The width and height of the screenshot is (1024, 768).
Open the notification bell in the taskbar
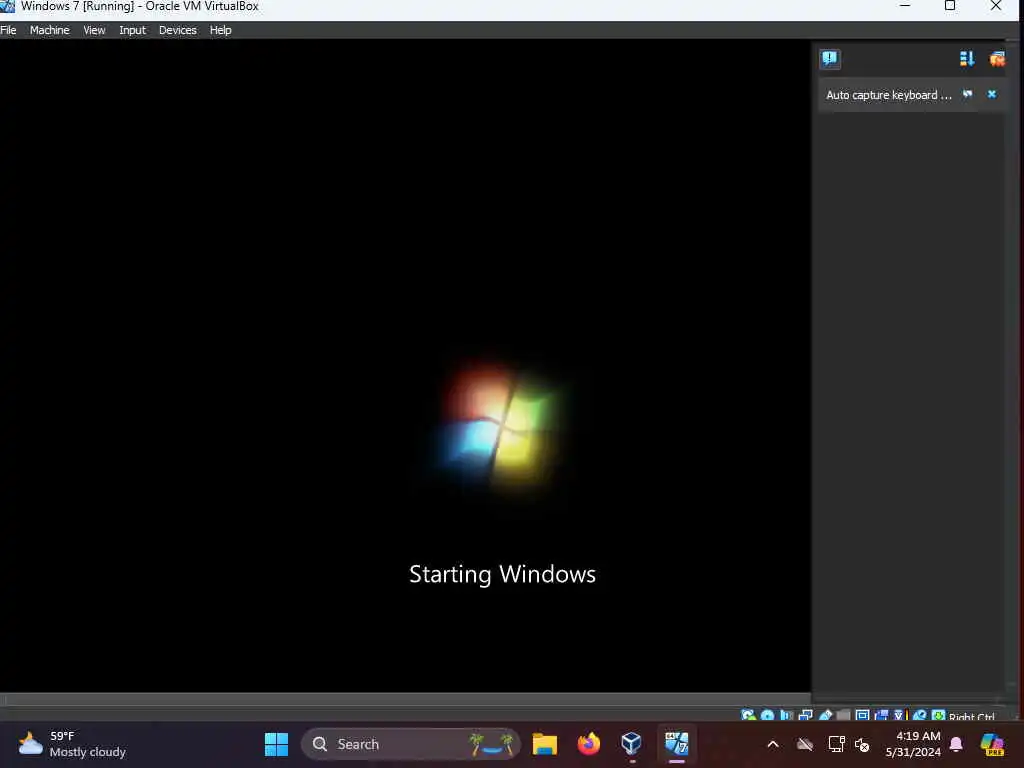(956, 744)
